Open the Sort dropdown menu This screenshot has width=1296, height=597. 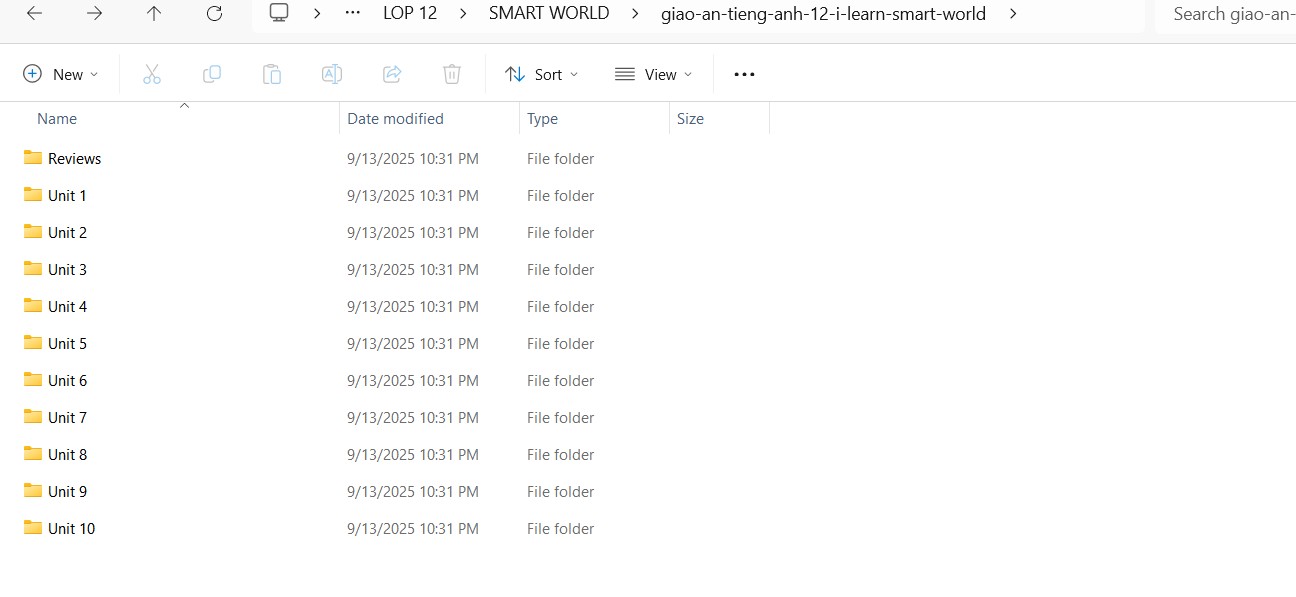[x=542, y=73]
